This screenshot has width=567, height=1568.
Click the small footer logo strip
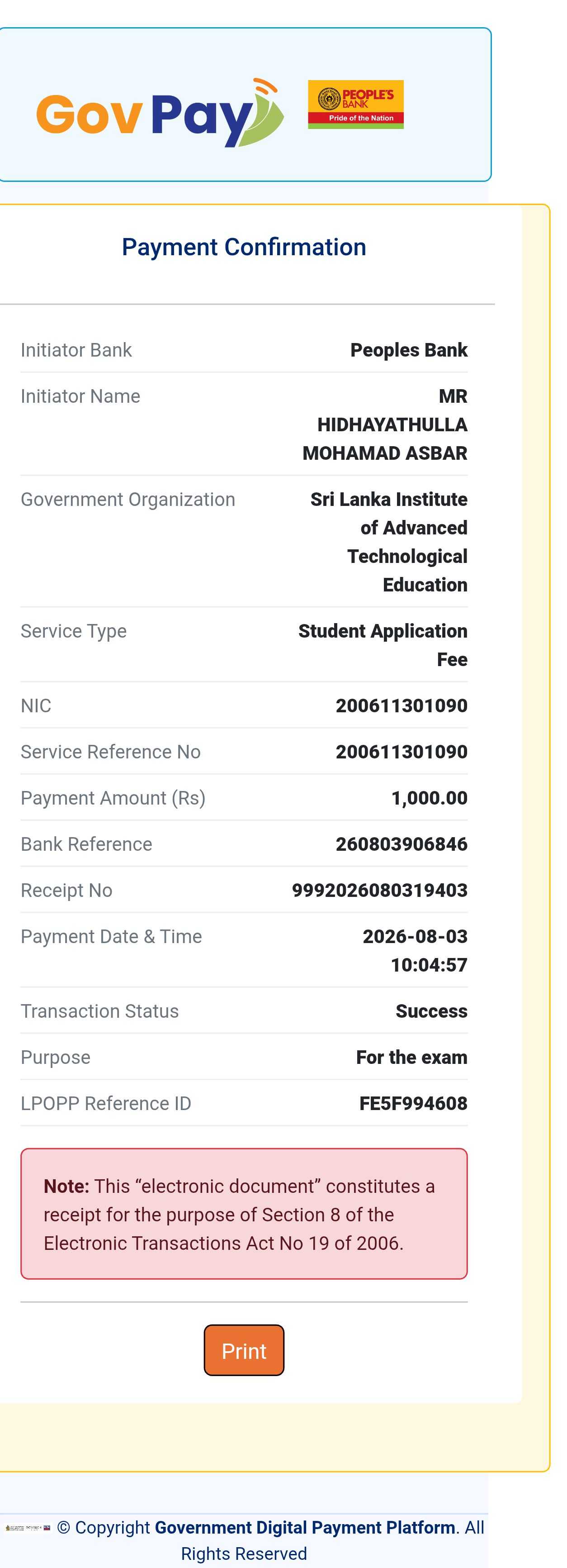(x=28, y=1528)
